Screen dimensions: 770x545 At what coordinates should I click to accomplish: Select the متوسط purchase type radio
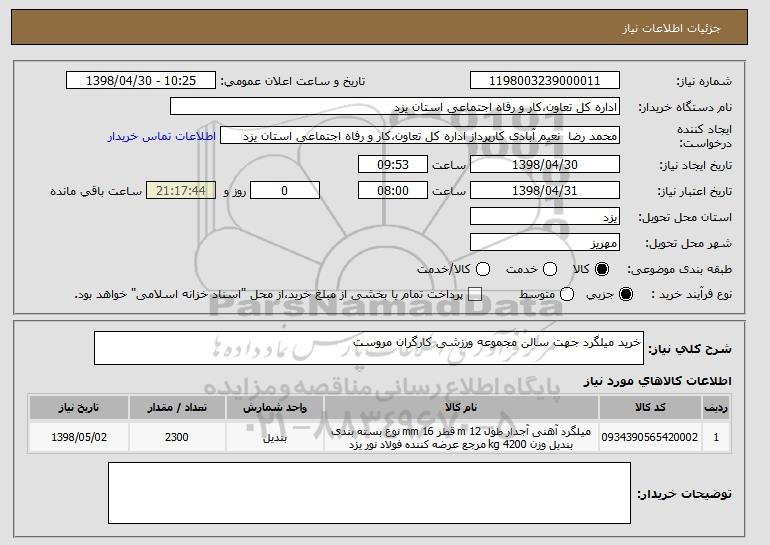pos(567,294)
